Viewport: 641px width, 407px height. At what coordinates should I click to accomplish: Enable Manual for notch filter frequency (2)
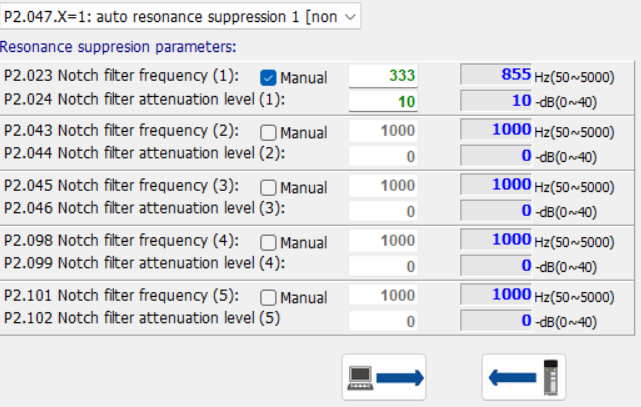pyautogui.click(x=268, y=132)
